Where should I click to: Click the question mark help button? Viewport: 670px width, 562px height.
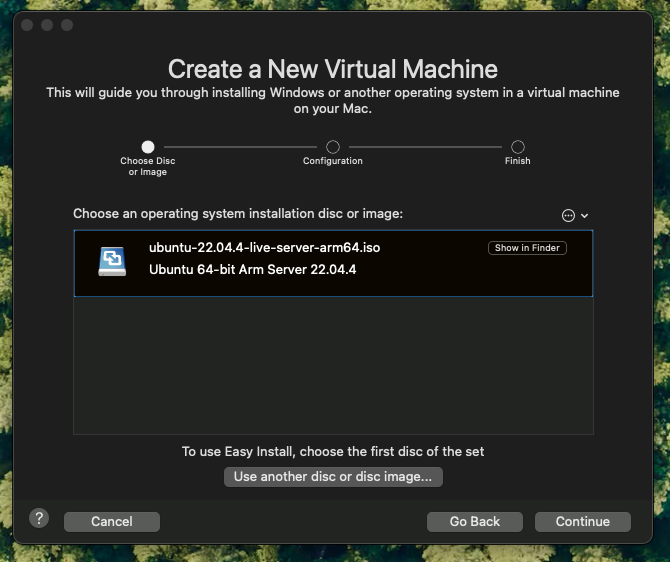click(39, 518)
